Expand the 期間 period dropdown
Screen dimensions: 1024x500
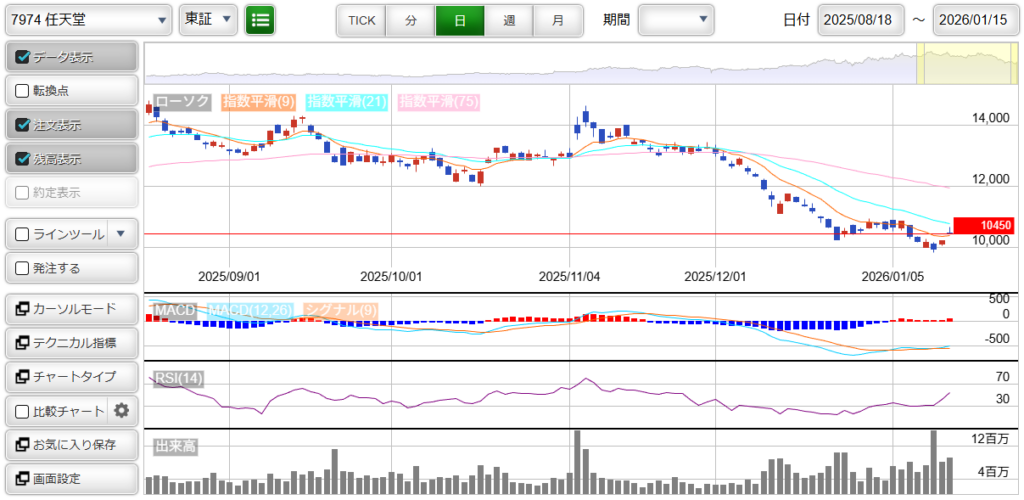[x=676, y=19]
